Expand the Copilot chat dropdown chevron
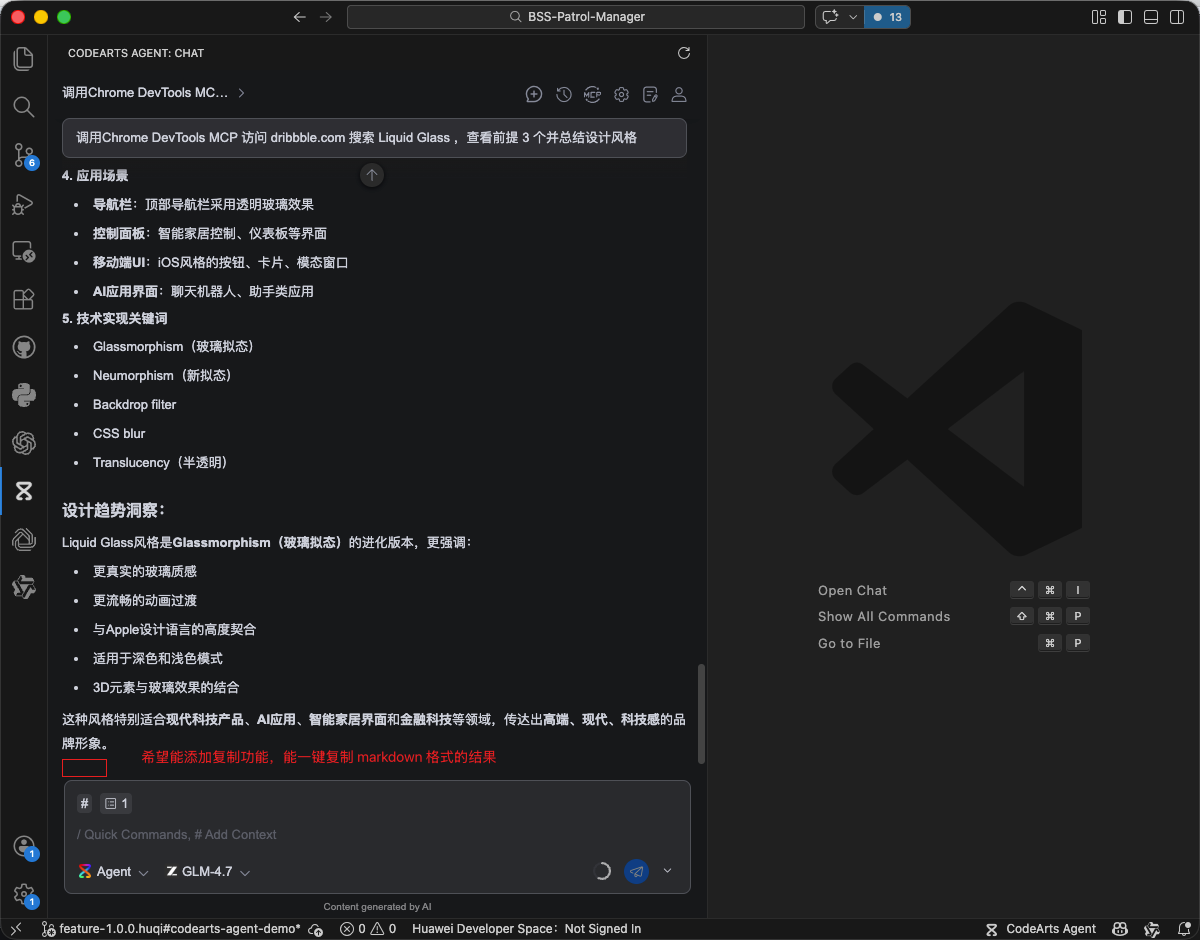Viewport: 1200px width, 940px height. click(x=853, y=17)
